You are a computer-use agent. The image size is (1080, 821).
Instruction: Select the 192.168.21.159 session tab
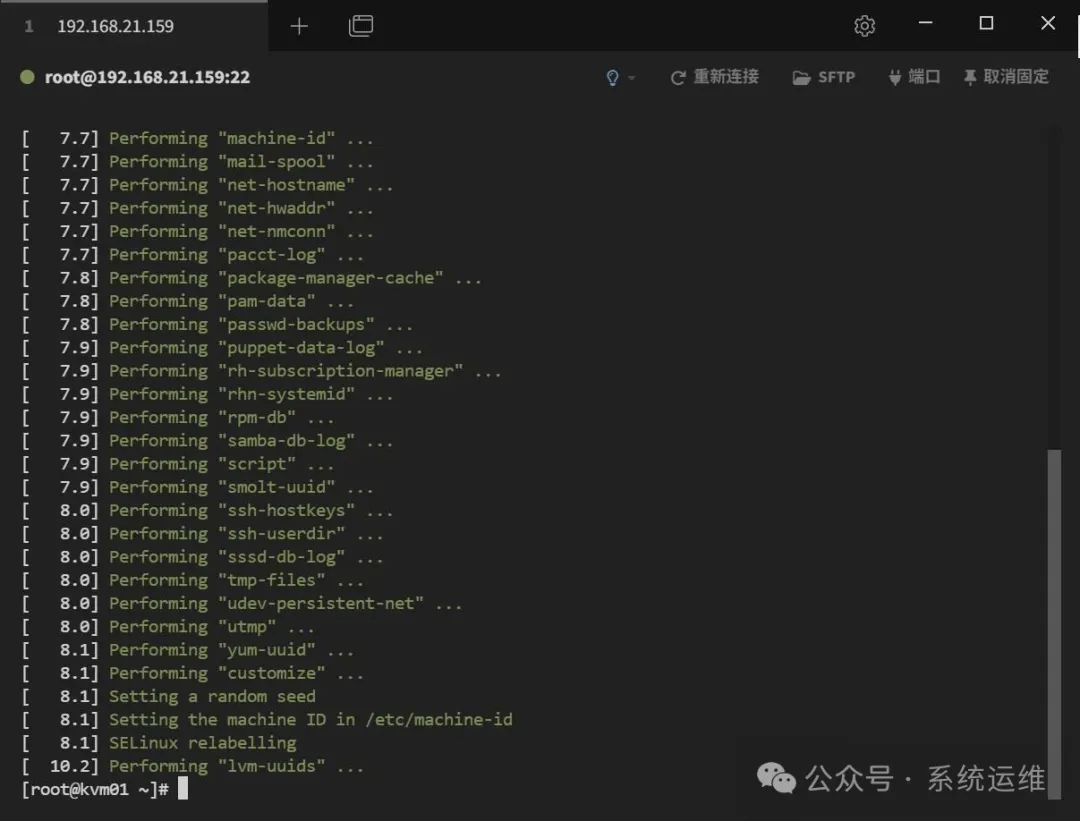pos(115,26)
